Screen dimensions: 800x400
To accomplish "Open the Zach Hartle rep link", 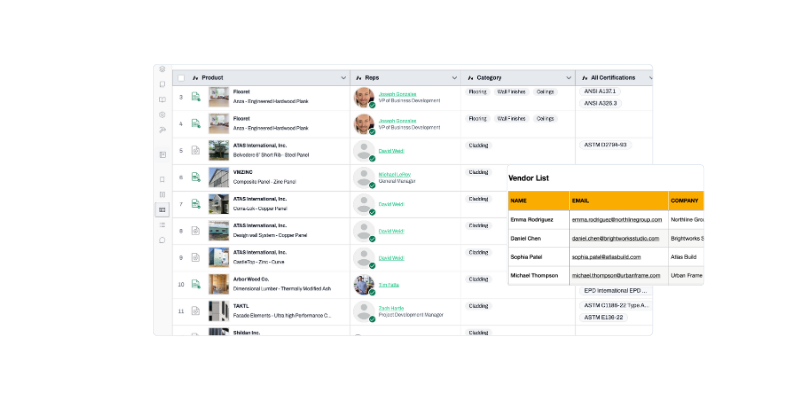I will [x=391, y=308].
